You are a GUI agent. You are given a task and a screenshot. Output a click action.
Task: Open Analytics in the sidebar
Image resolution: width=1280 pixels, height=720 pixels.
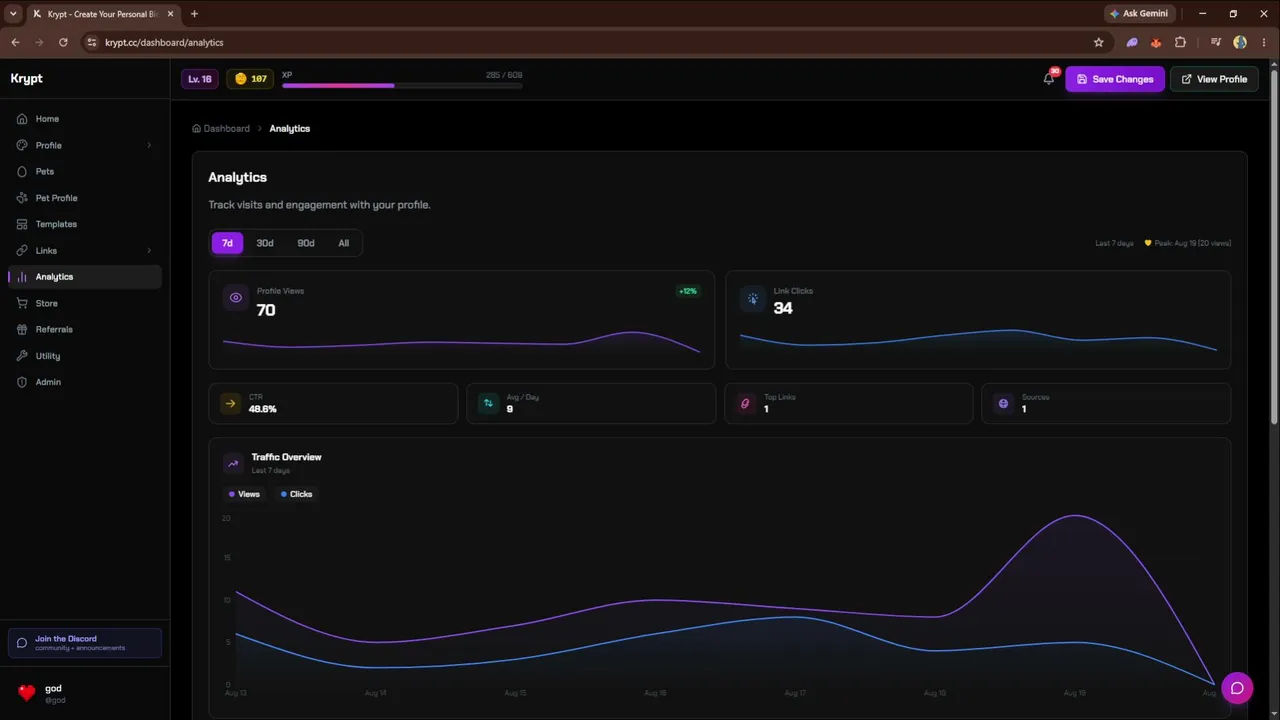click(84, 277)
